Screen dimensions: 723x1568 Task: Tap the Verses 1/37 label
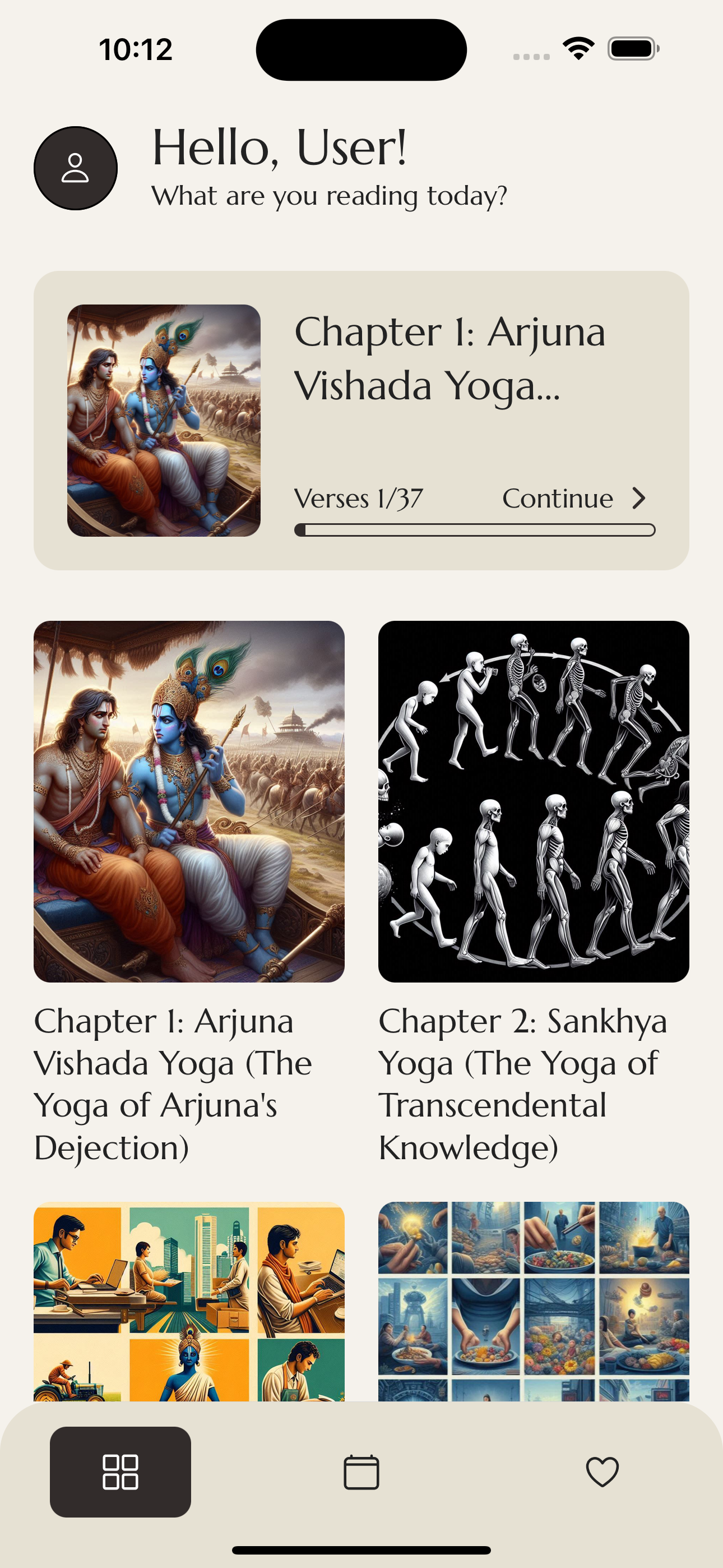click(359, 499)
